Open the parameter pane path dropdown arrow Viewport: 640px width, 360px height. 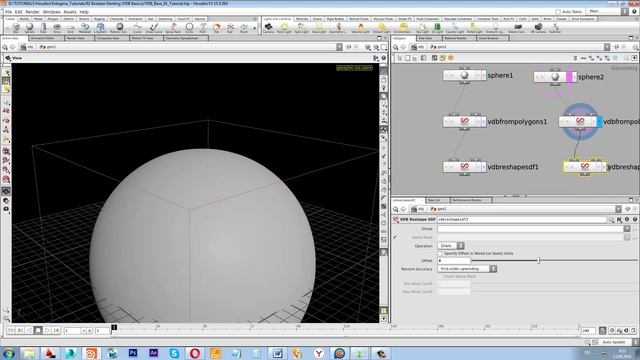tap(618, 209)
